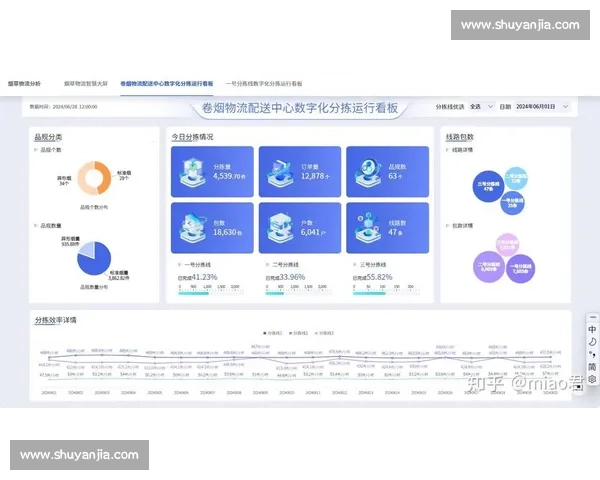Screen dimensions: 600x480
Task: Click the 已完成55.82% text
Action: [373, 277]
